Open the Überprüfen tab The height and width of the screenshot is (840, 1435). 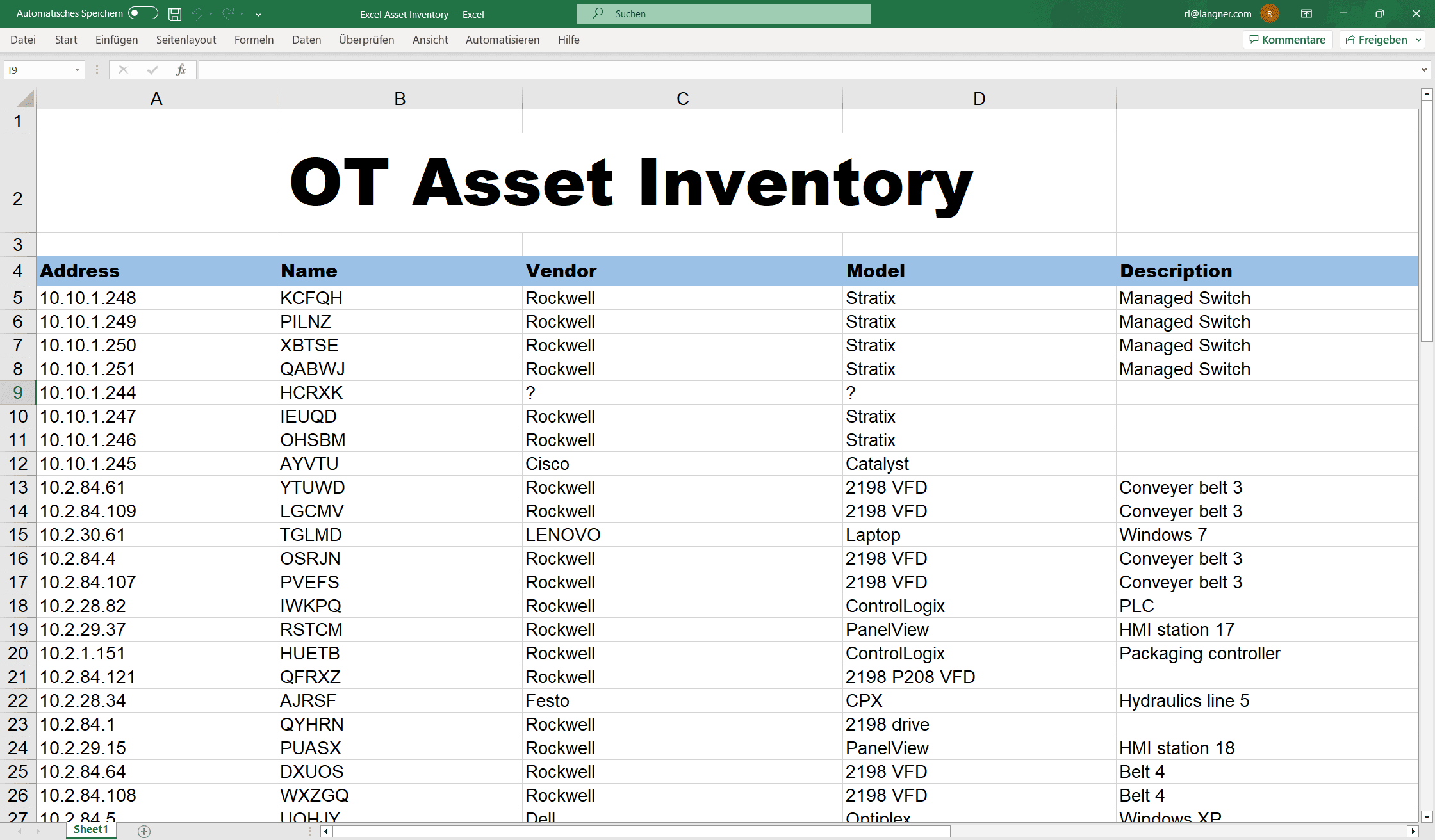pyautogui.click(x=366, y=40)
